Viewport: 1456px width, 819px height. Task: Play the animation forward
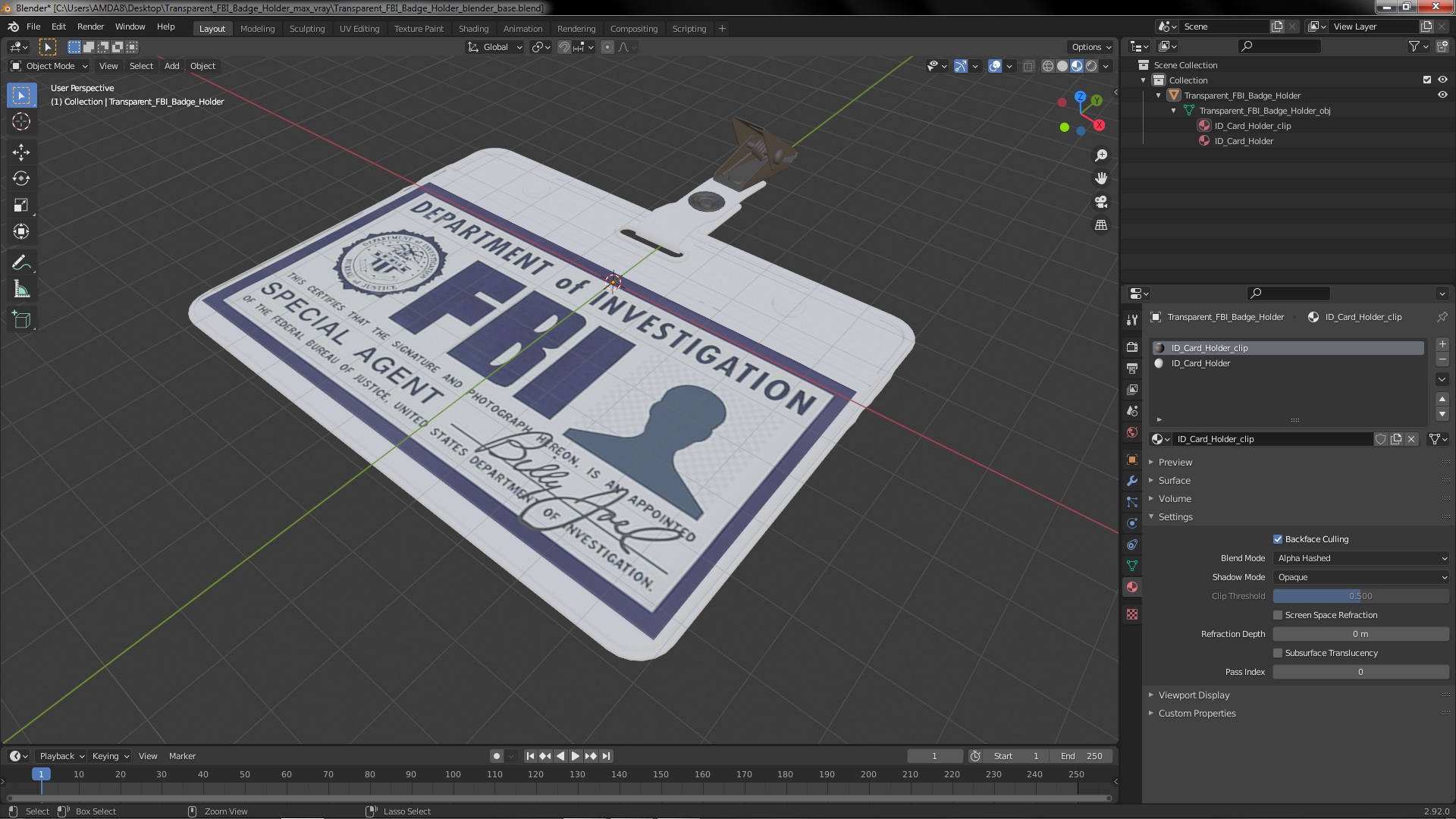point(576,756)
